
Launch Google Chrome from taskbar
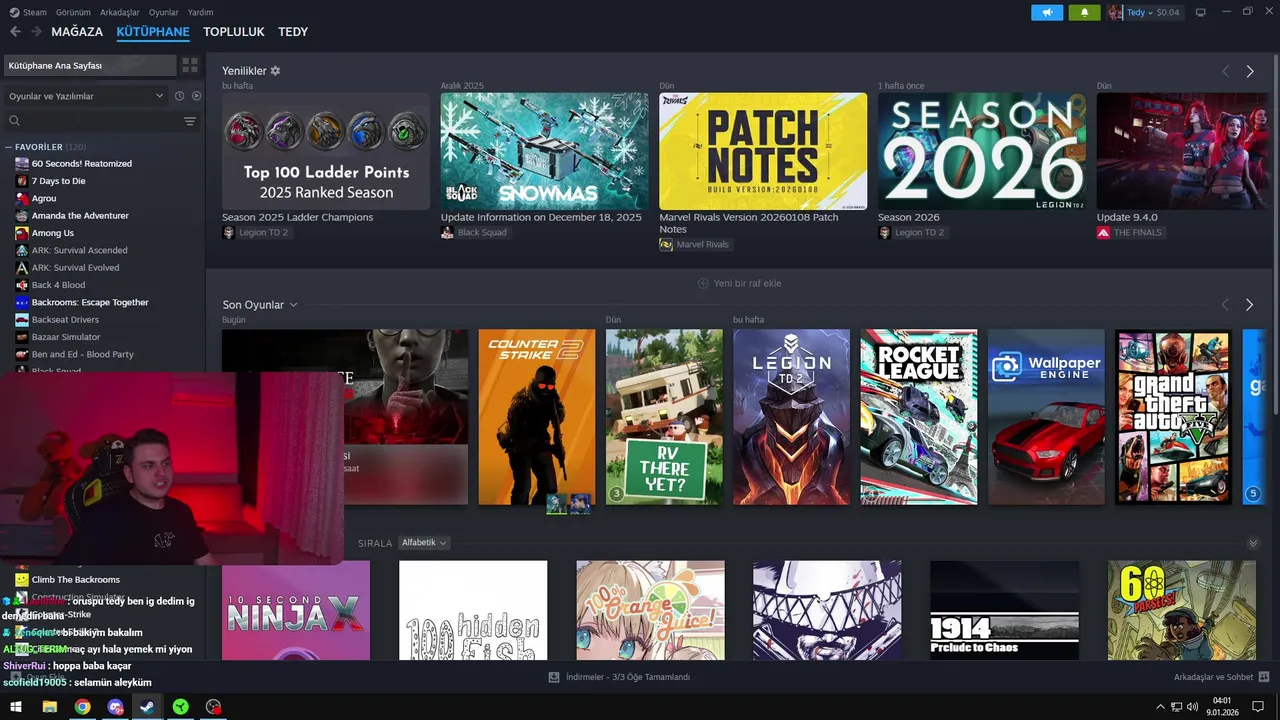82,707
